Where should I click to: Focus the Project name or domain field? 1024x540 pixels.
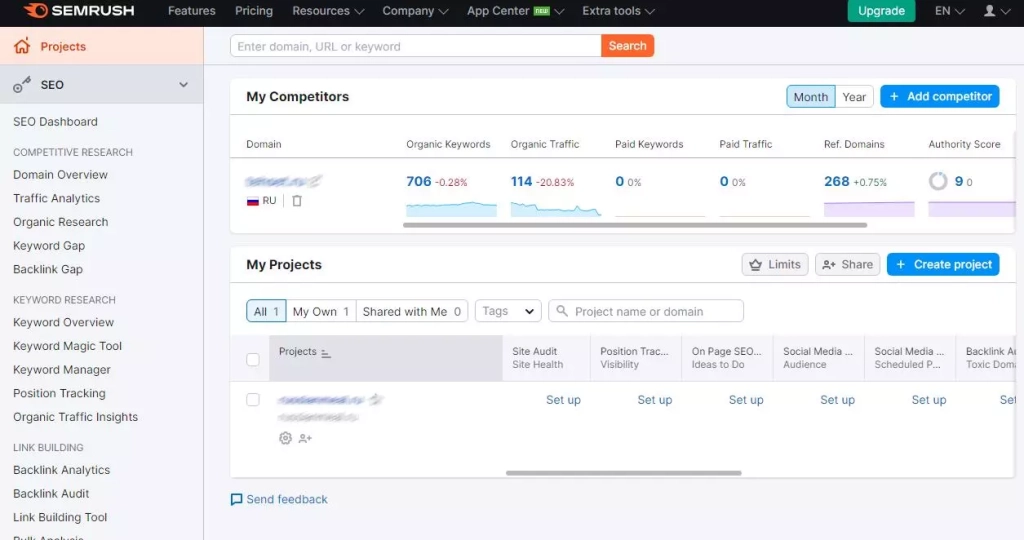[646, 311]
